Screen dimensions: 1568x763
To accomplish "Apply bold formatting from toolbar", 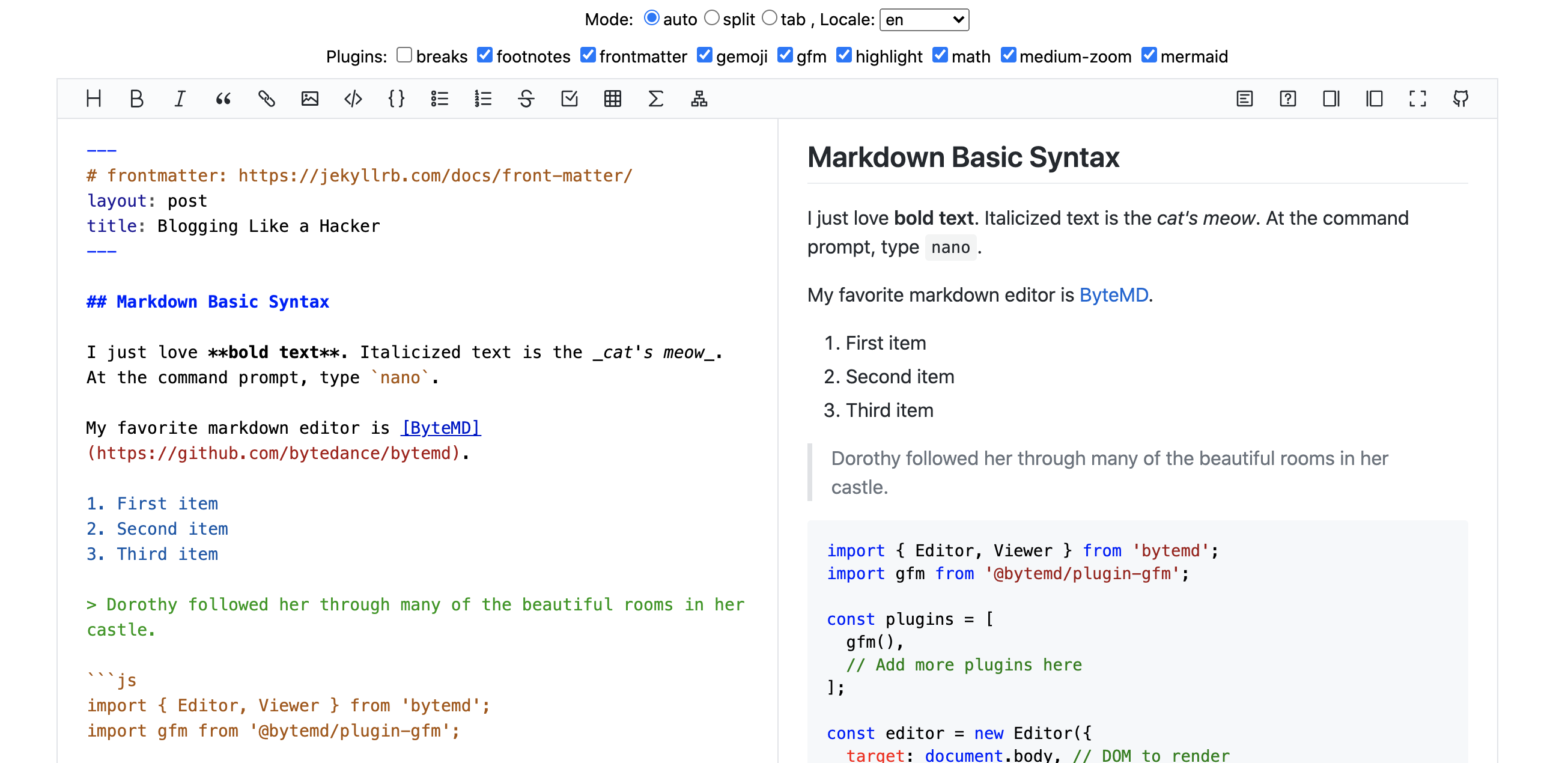I will (x=136, y=99).
